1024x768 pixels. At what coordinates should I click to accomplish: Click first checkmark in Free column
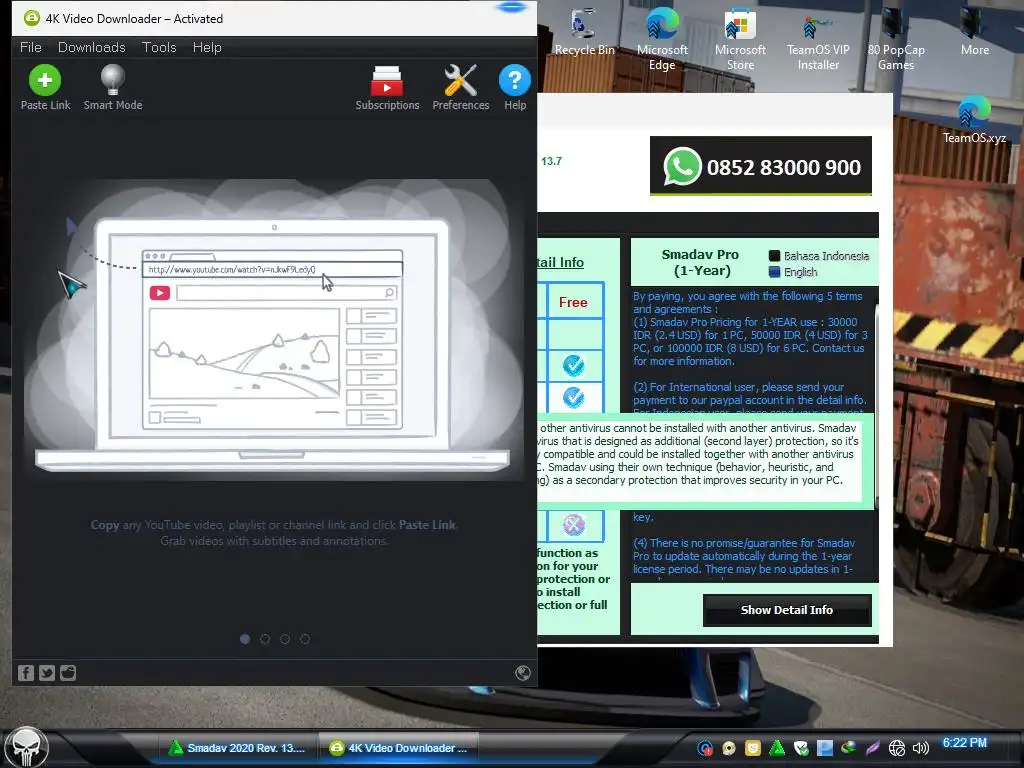[573, 365]
